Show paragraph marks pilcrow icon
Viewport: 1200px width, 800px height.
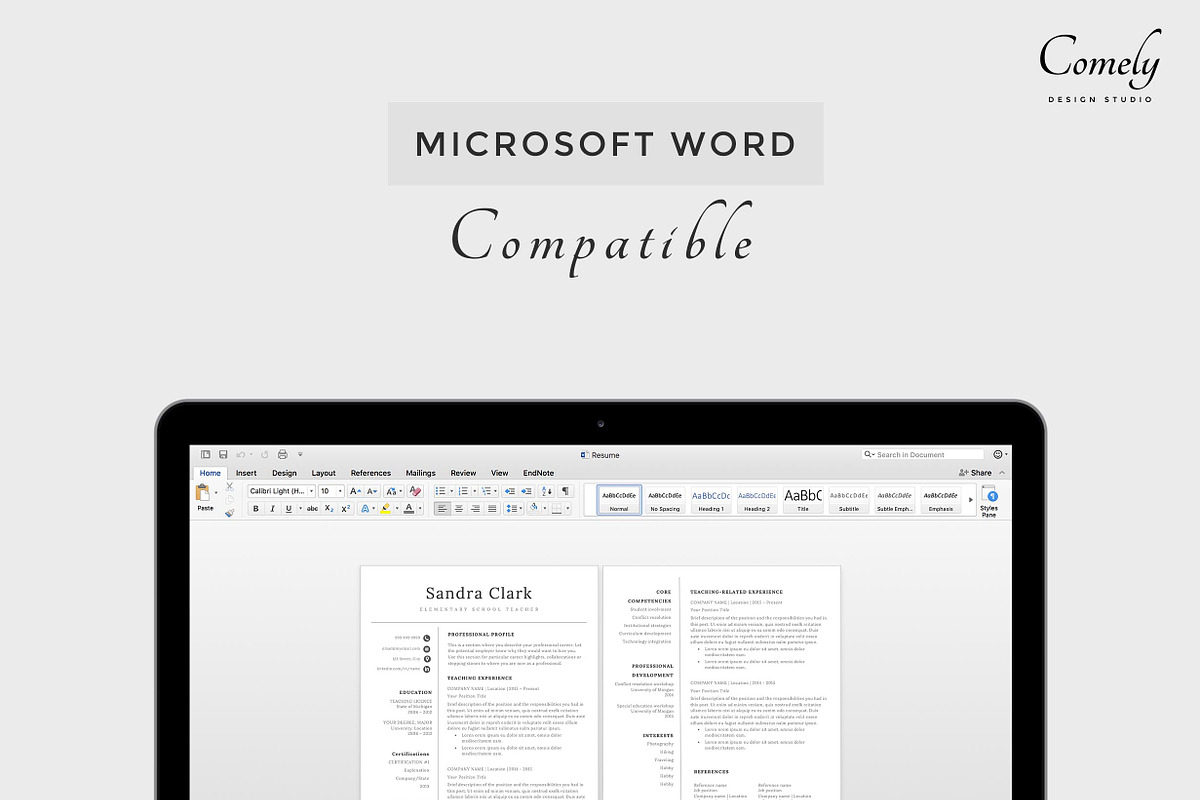[x=565, y=491]
